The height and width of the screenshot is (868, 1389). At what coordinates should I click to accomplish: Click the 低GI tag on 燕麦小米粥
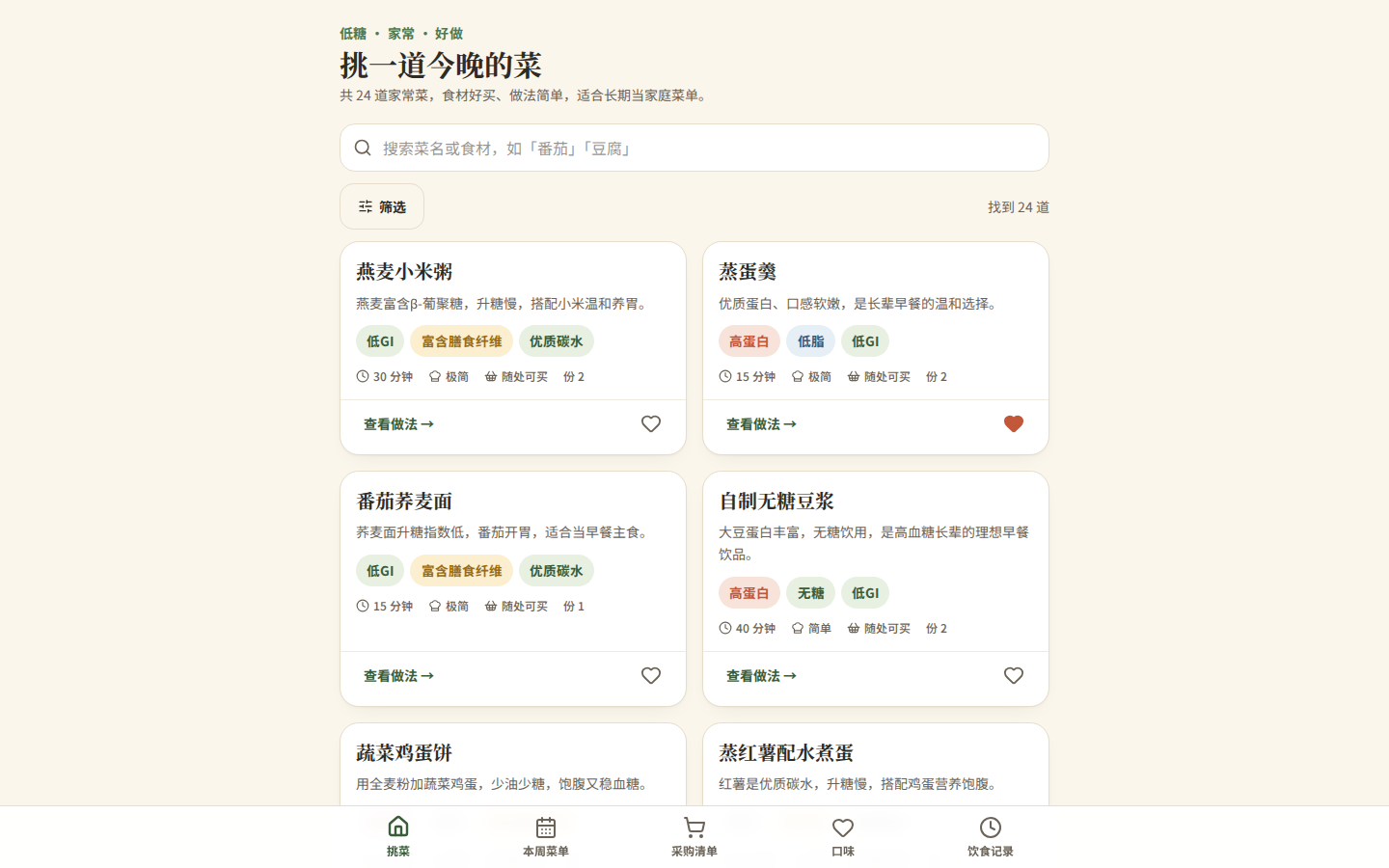(x=380, y=341)
